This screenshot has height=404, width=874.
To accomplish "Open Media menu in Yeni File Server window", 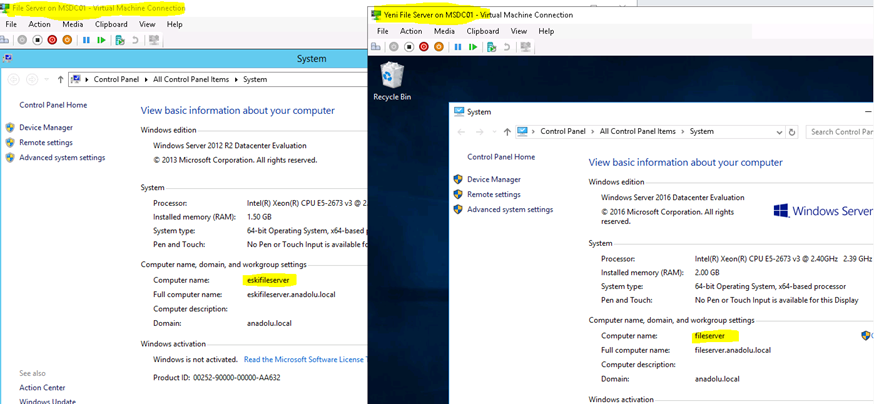I will click(444, 31).
